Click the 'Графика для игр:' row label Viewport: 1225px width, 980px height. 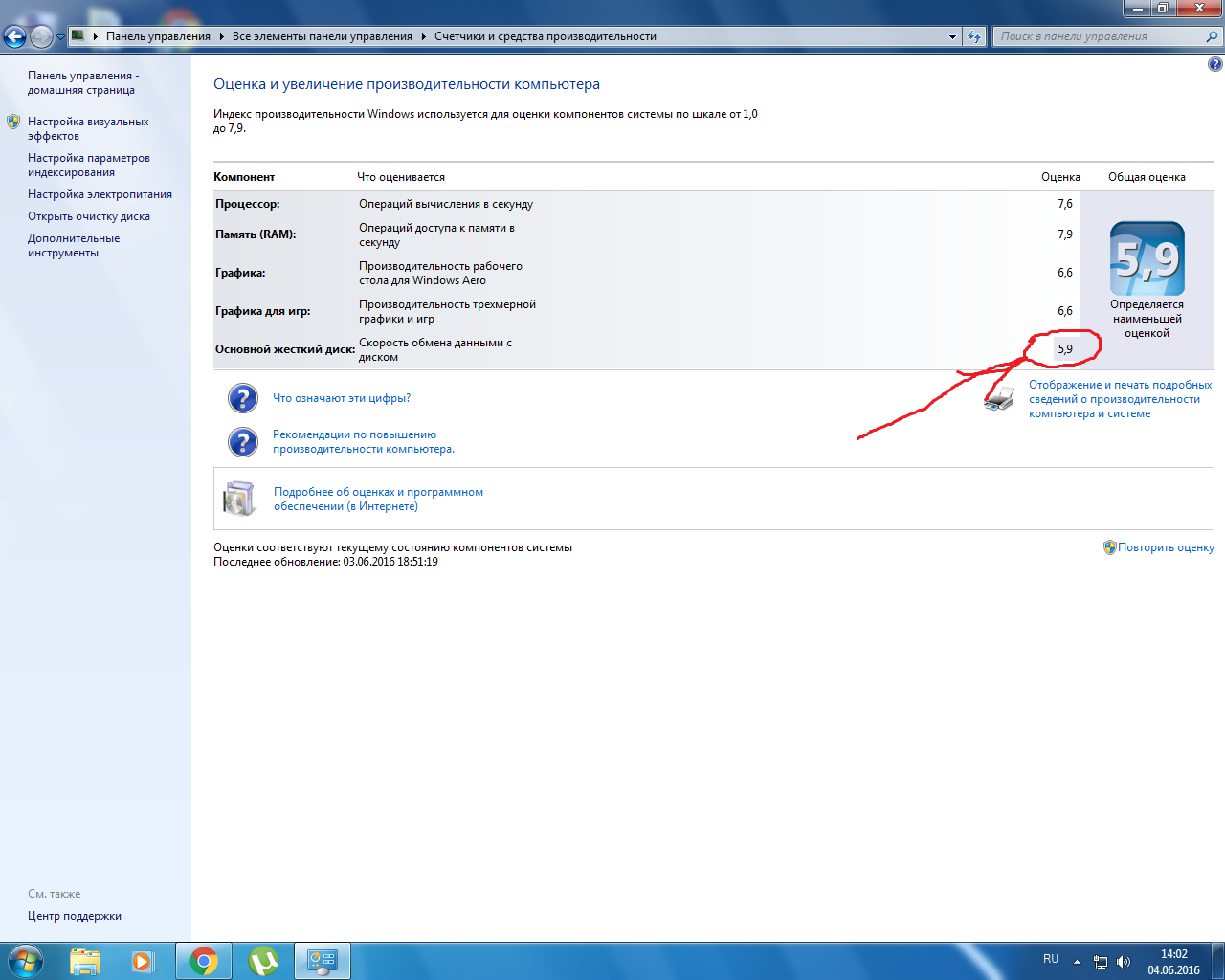tap(263, 311)
